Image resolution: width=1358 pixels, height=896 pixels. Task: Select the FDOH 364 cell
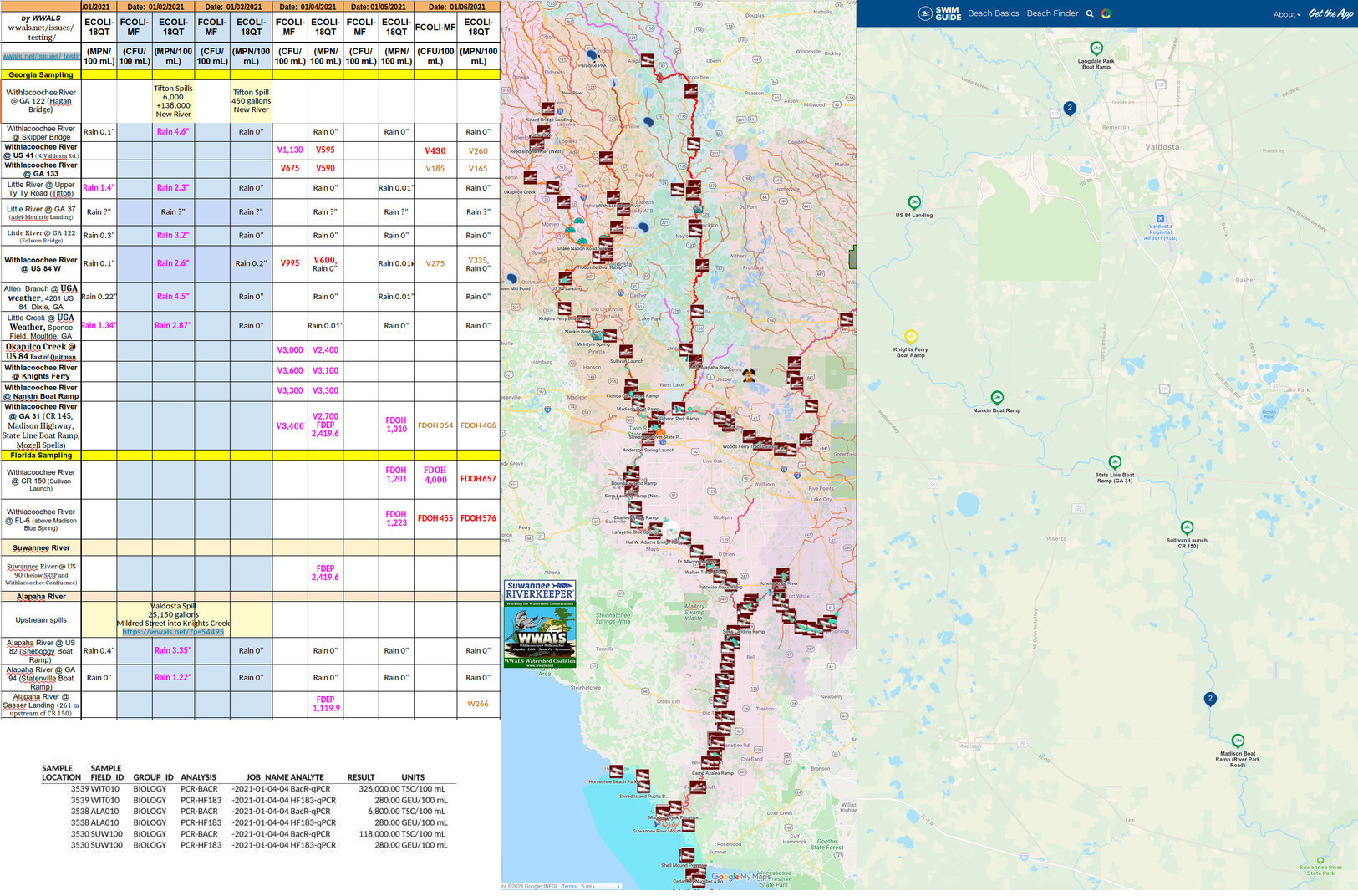tap(435, 425)
